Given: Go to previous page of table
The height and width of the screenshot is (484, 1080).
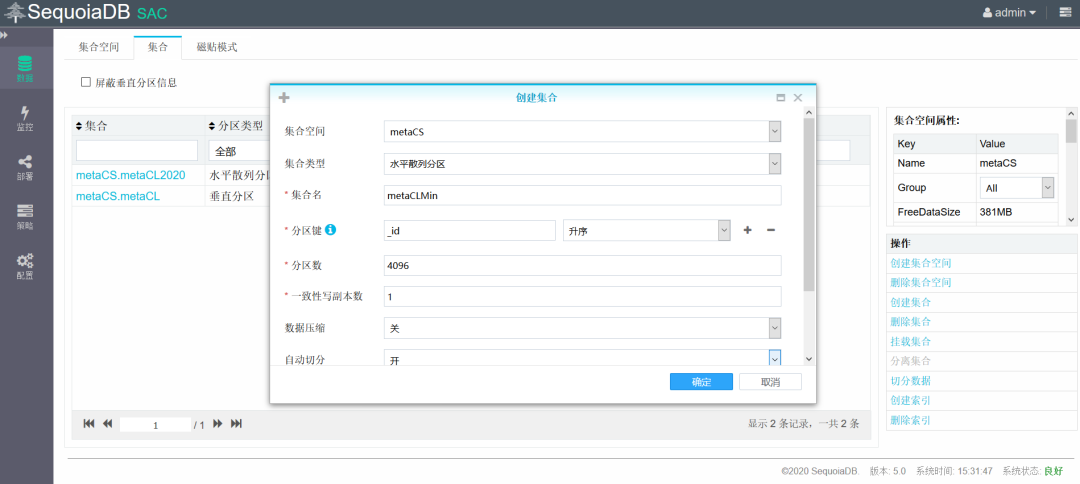Looking at the screenshot, I should (x=107, y=424).
